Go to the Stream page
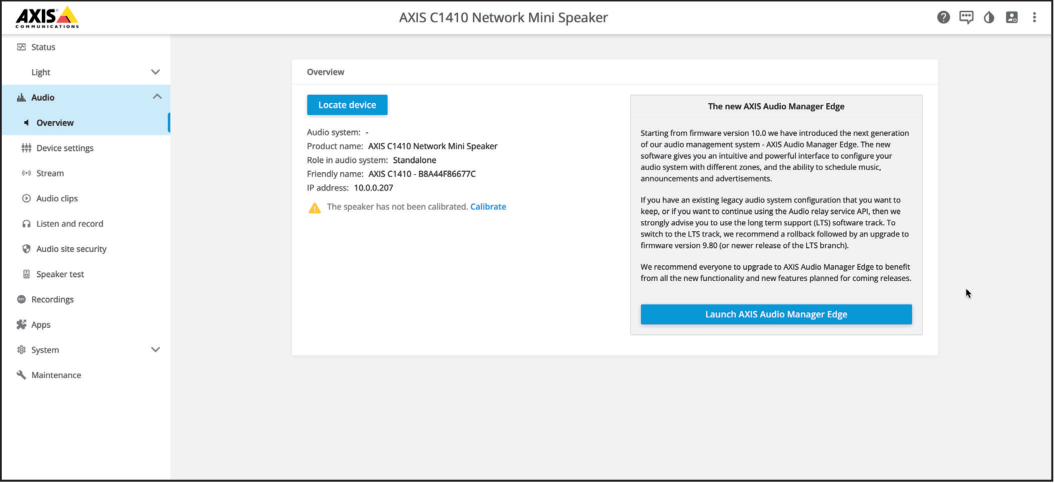This screenshot has width=1055, height=483. click(x=50, y=173)
